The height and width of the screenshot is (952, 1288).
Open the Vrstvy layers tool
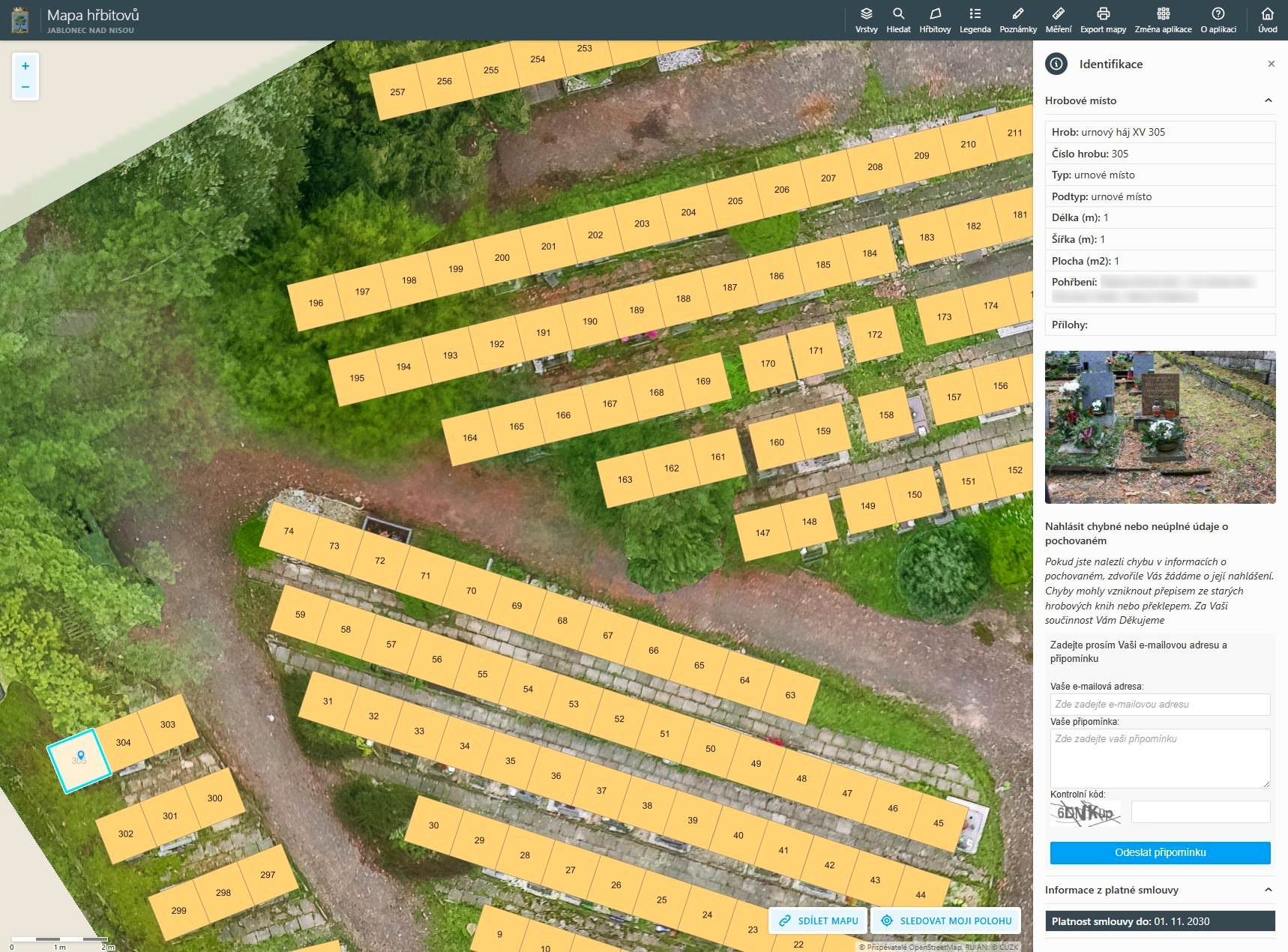(x=866, y=20)
